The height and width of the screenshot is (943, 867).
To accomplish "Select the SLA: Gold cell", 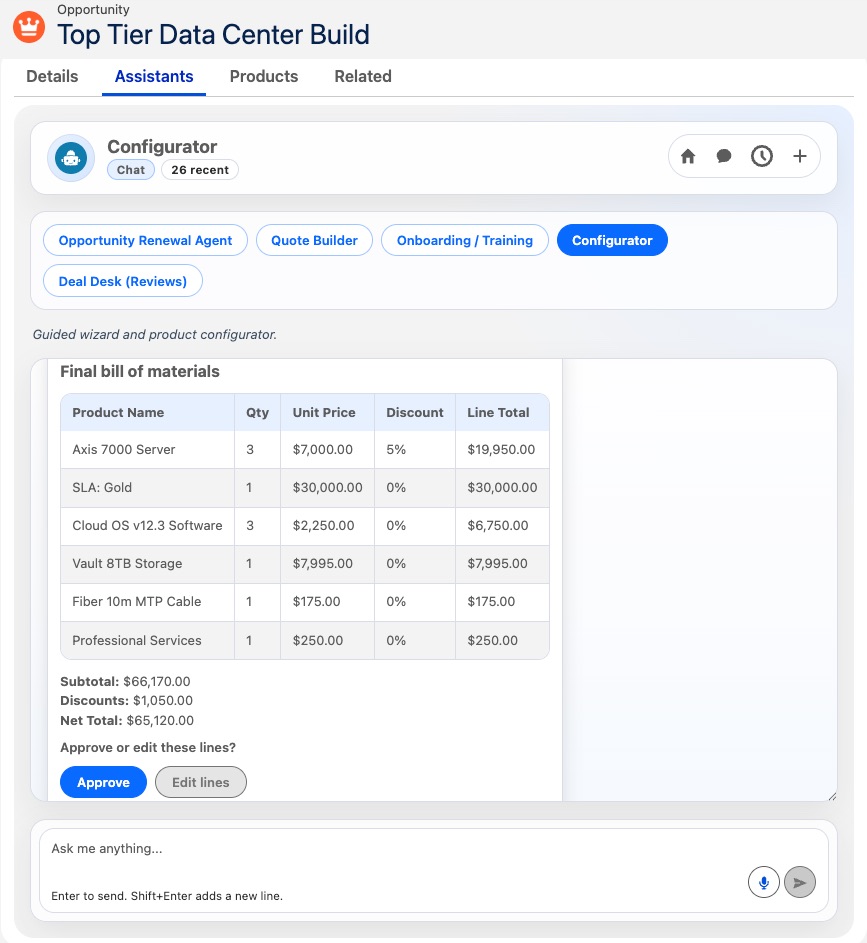I will pos(147,488).
